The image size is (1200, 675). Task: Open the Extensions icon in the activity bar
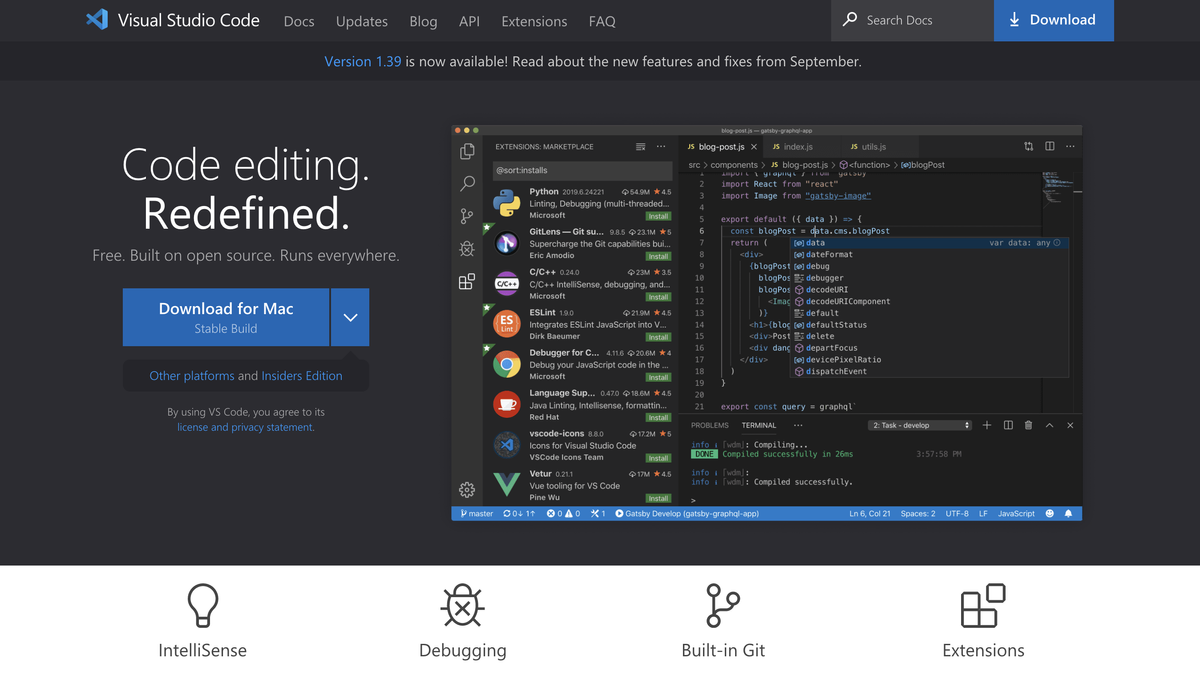(468, 282)
